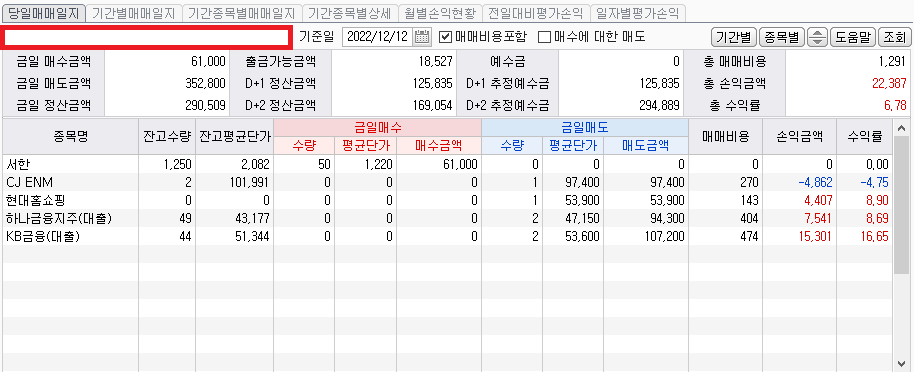The height and width of the screenshot is (372, 914).
Task: Click the D+2 추정예수금 value 294,889
Action: (659, 106)
